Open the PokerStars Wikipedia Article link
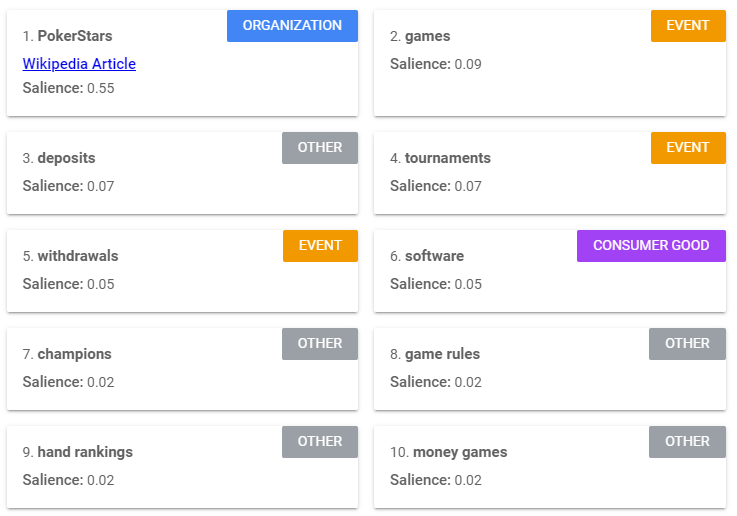 [79, 64]
